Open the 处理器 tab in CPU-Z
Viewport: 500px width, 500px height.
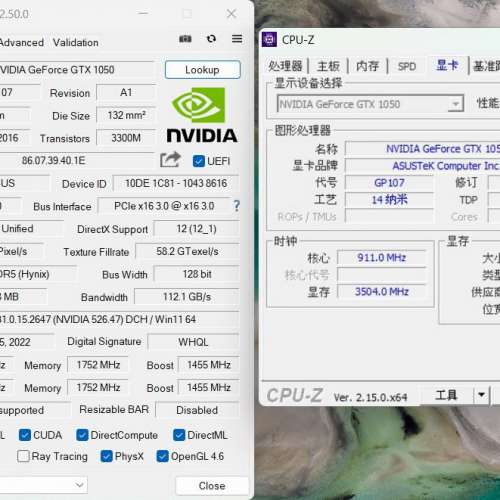tap(285, 66)
